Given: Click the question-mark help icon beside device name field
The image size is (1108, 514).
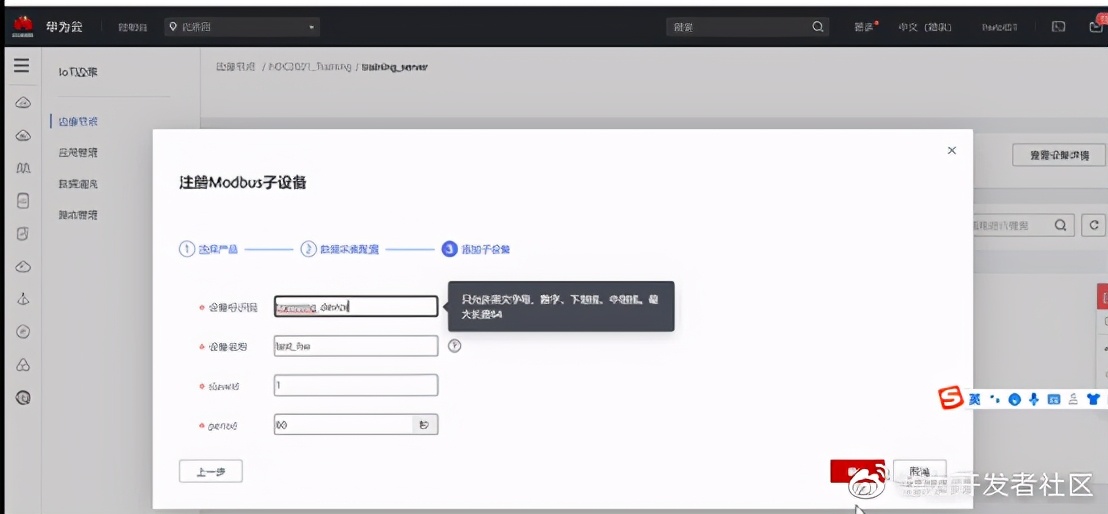Looking at the screenshot, I should [x=455, y=346].
